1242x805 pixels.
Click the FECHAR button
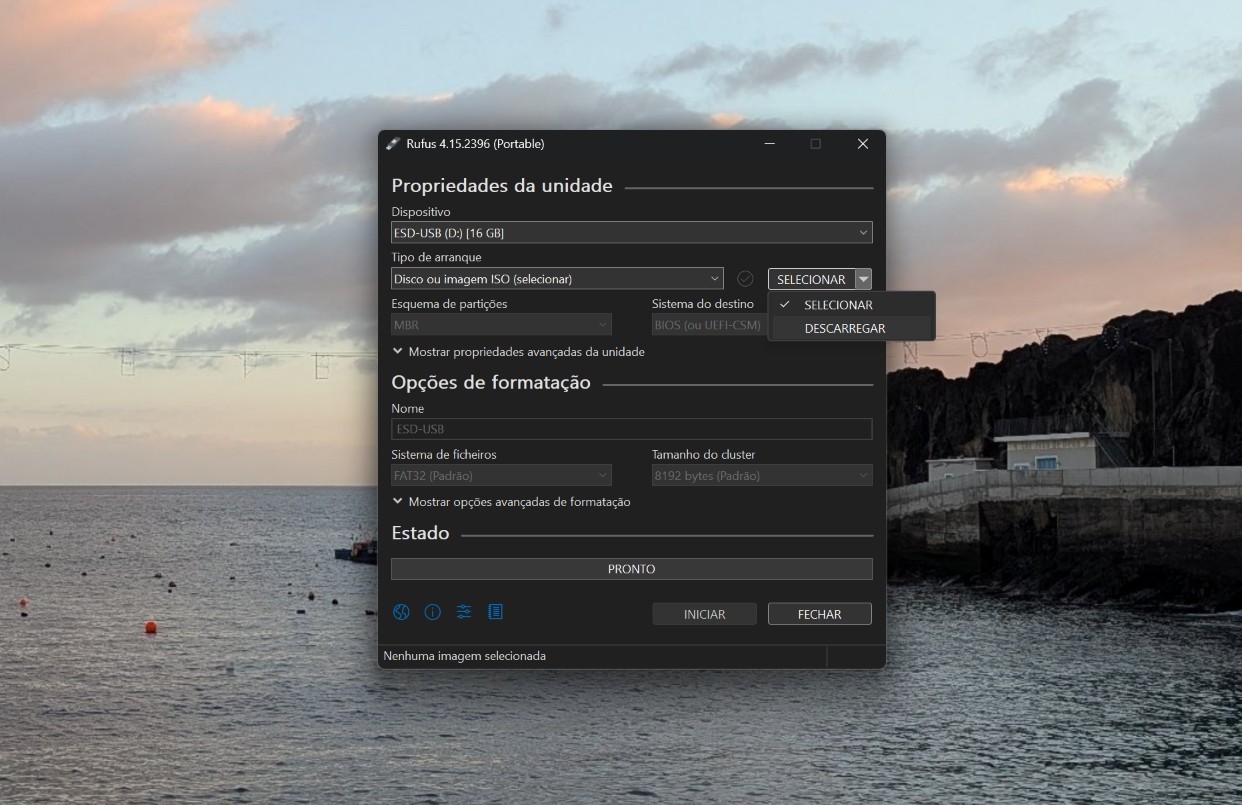click(820, 614)
